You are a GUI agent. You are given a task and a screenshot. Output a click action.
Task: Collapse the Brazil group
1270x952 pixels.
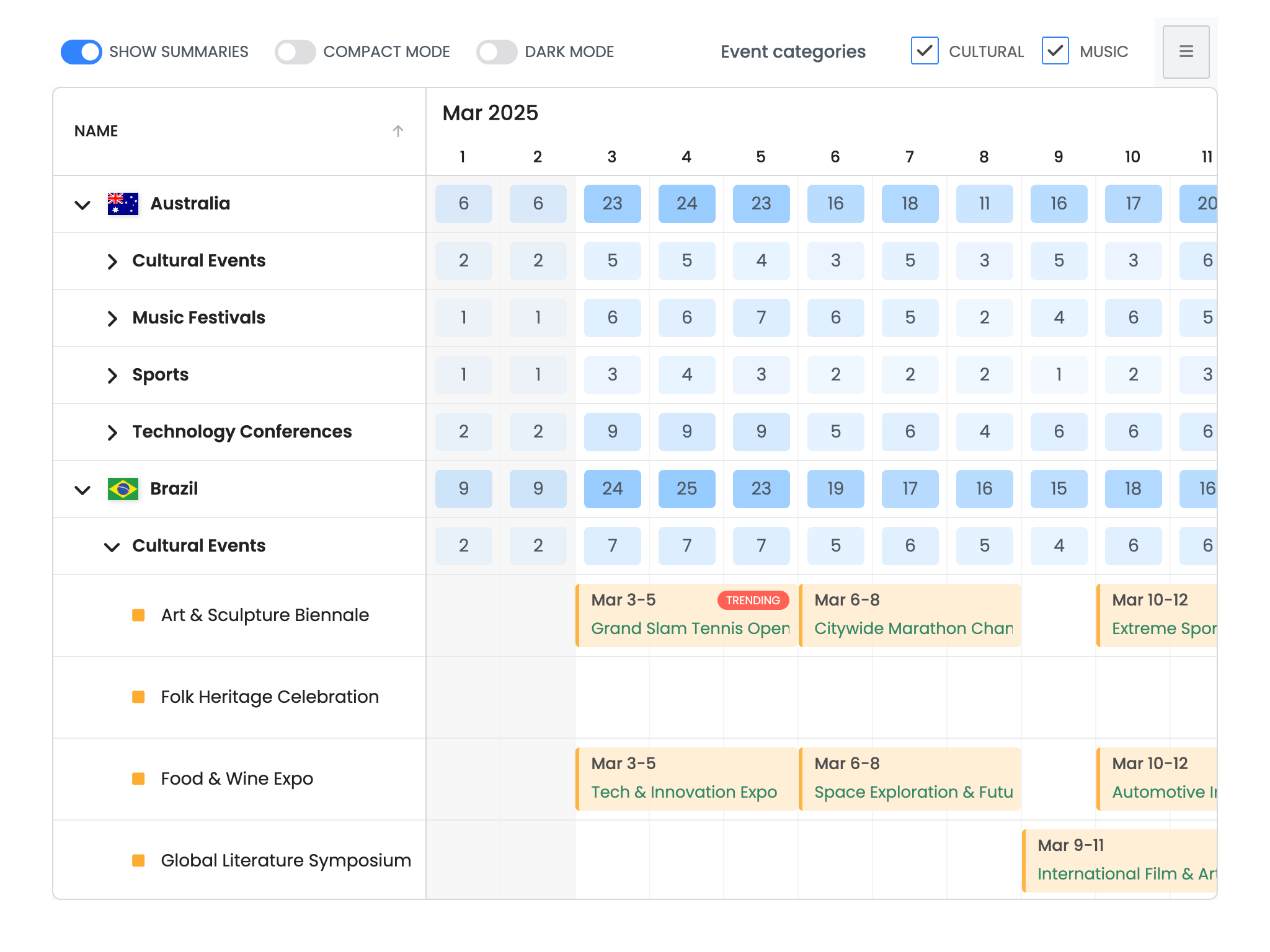coord(82,490)
